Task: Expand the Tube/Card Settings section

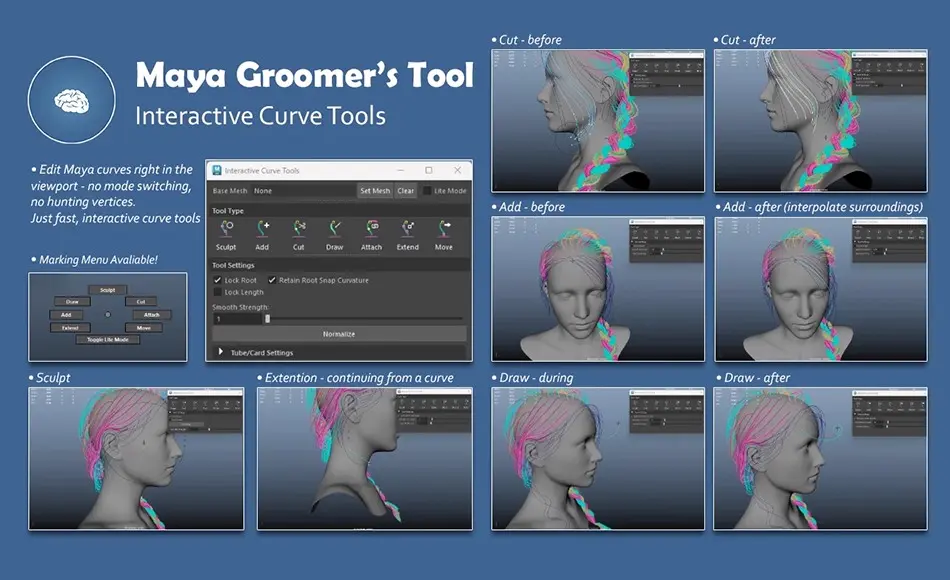Action: 222,352
